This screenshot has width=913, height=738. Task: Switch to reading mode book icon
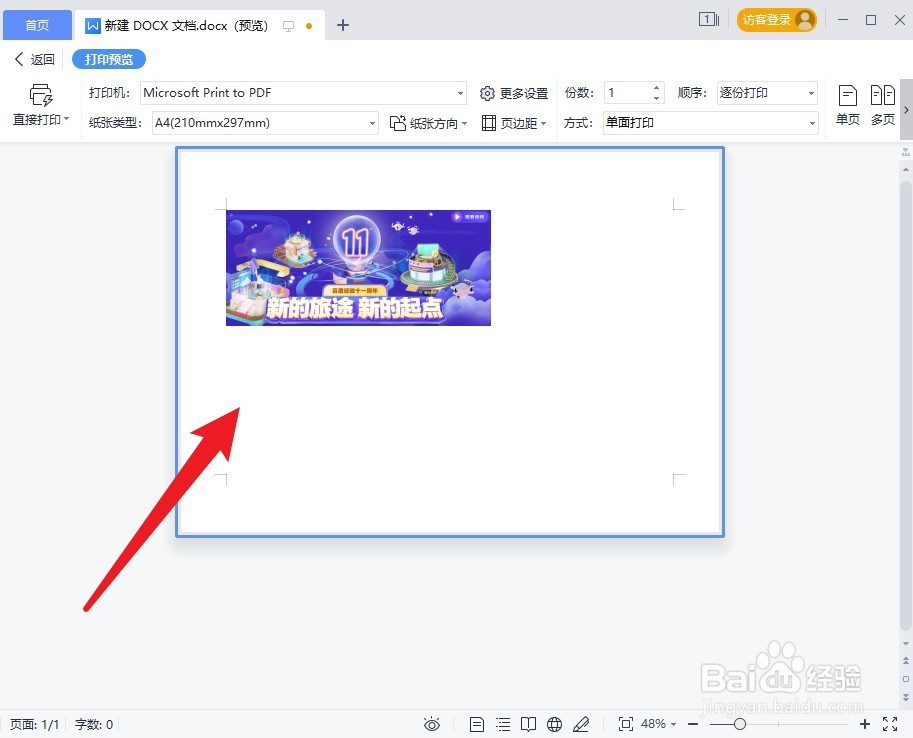point(528,724)
